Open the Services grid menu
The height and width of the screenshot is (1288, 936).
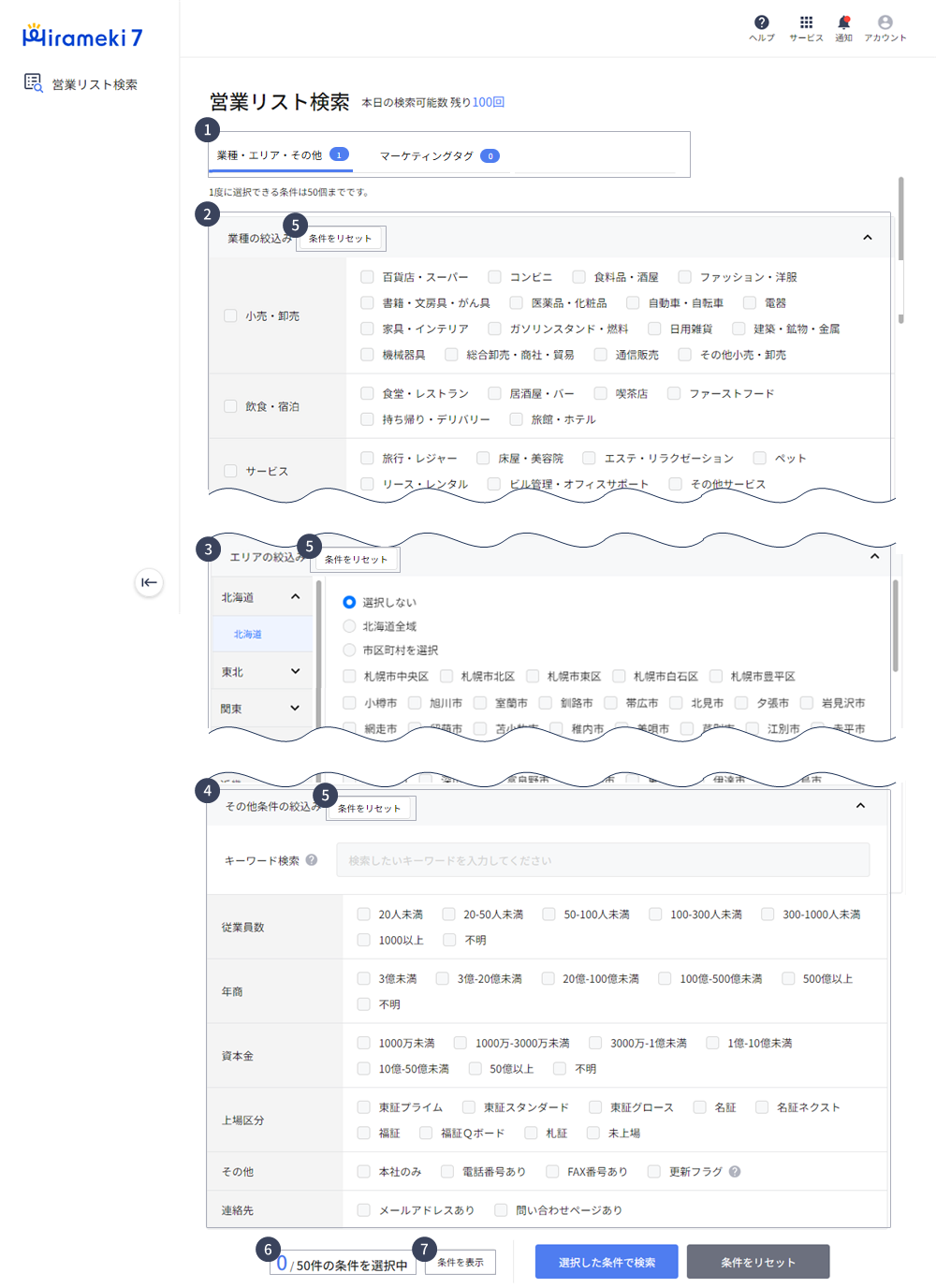pyautogui.click(x=806, y=23)
